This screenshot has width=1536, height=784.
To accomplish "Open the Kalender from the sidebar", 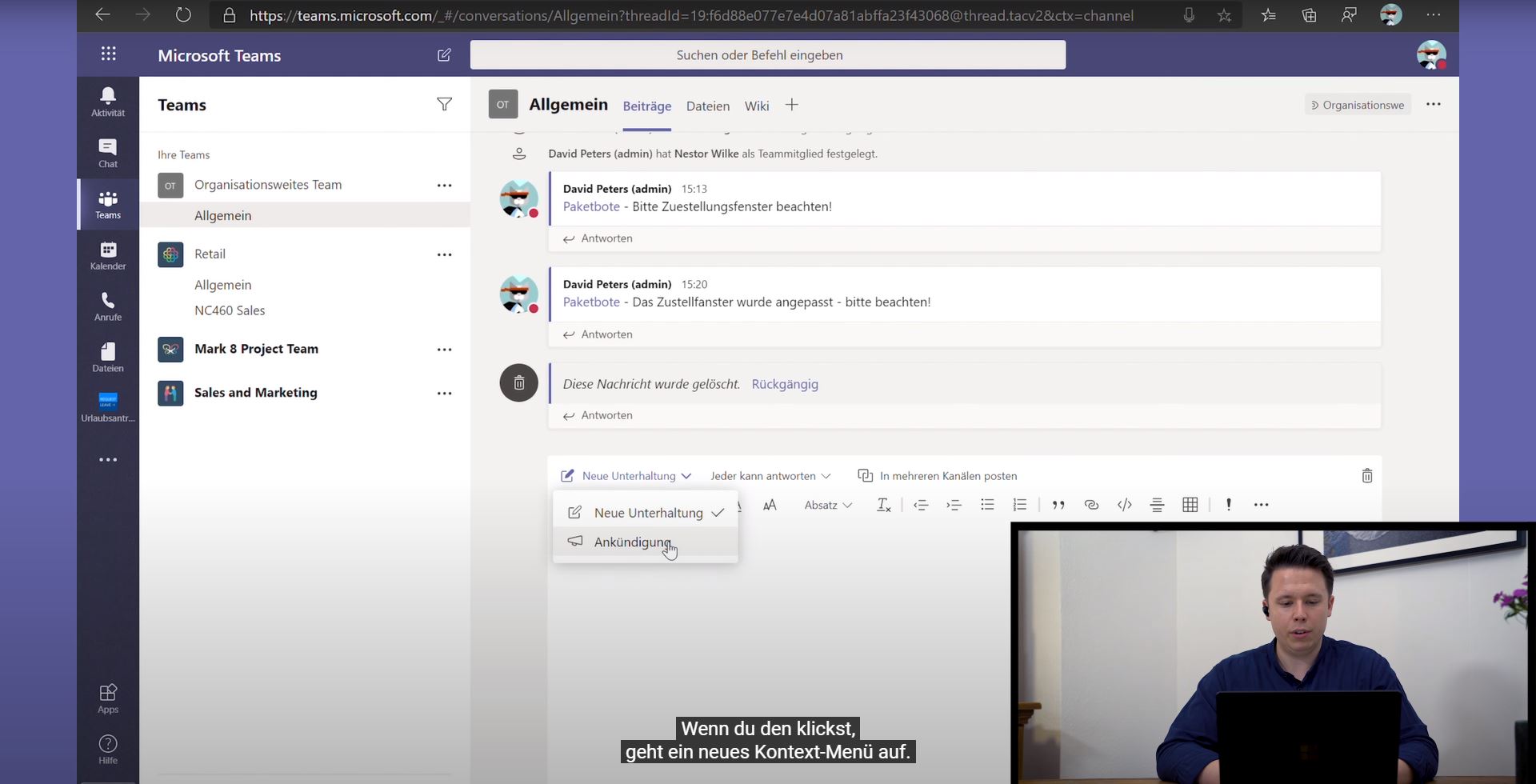I will click(x=107, y=254).
